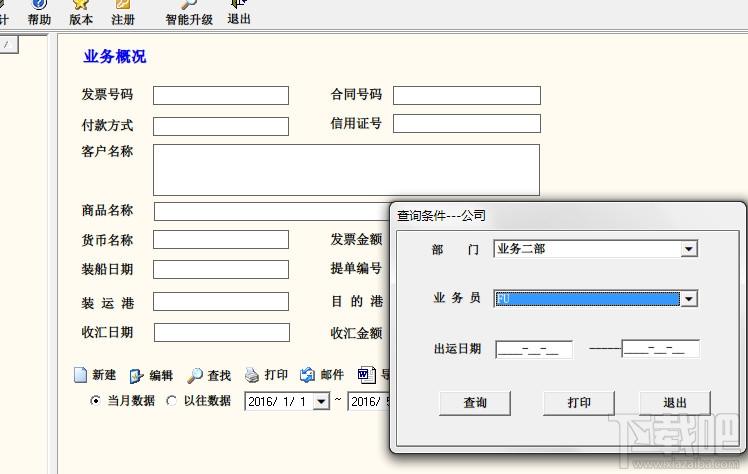The image size is (748, 474).
Task: Click the 目的港 label
Action: (x=357, y=301)
